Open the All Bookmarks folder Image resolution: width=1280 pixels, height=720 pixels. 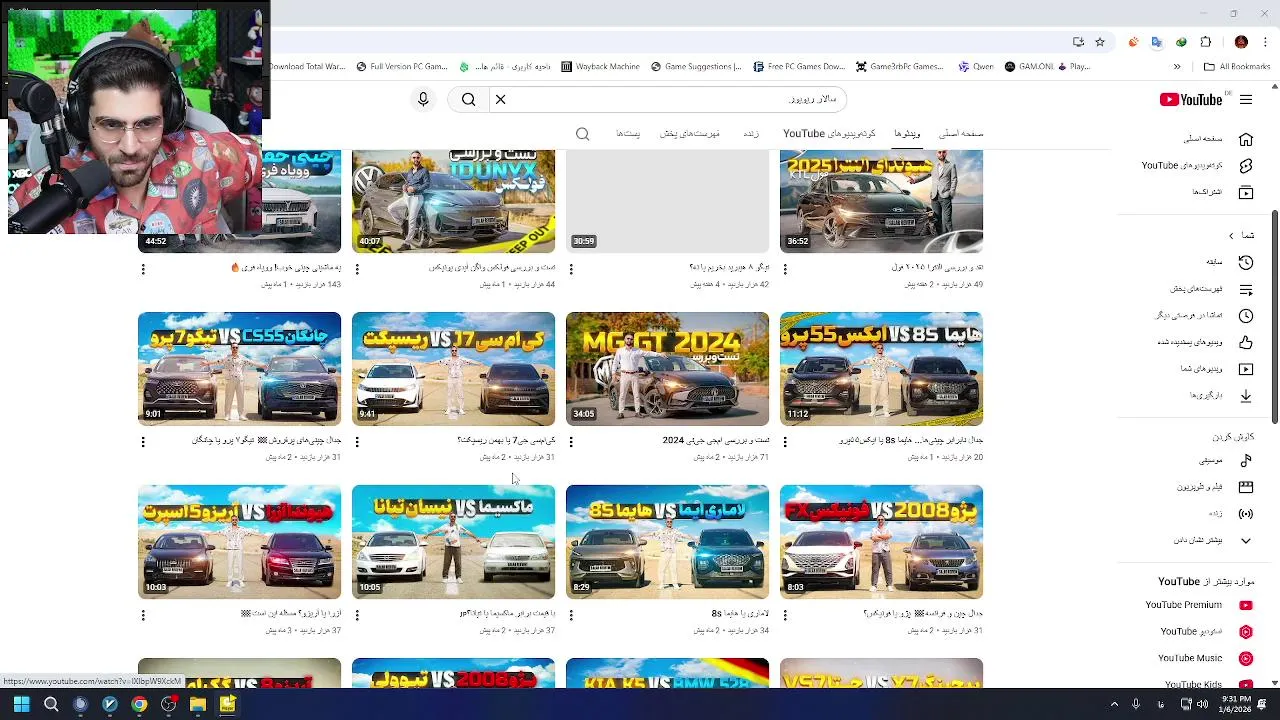coord(1236,67)
